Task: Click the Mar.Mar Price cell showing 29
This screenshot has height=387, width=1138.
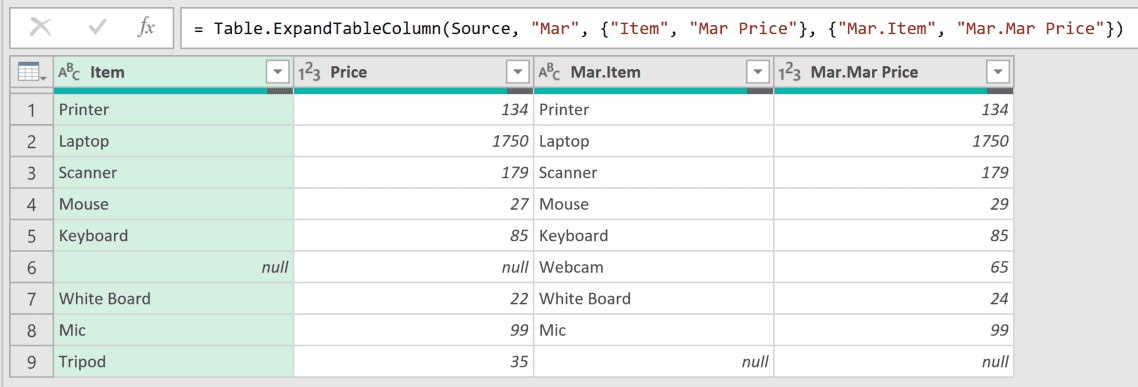Action: [x=893, y=205]
